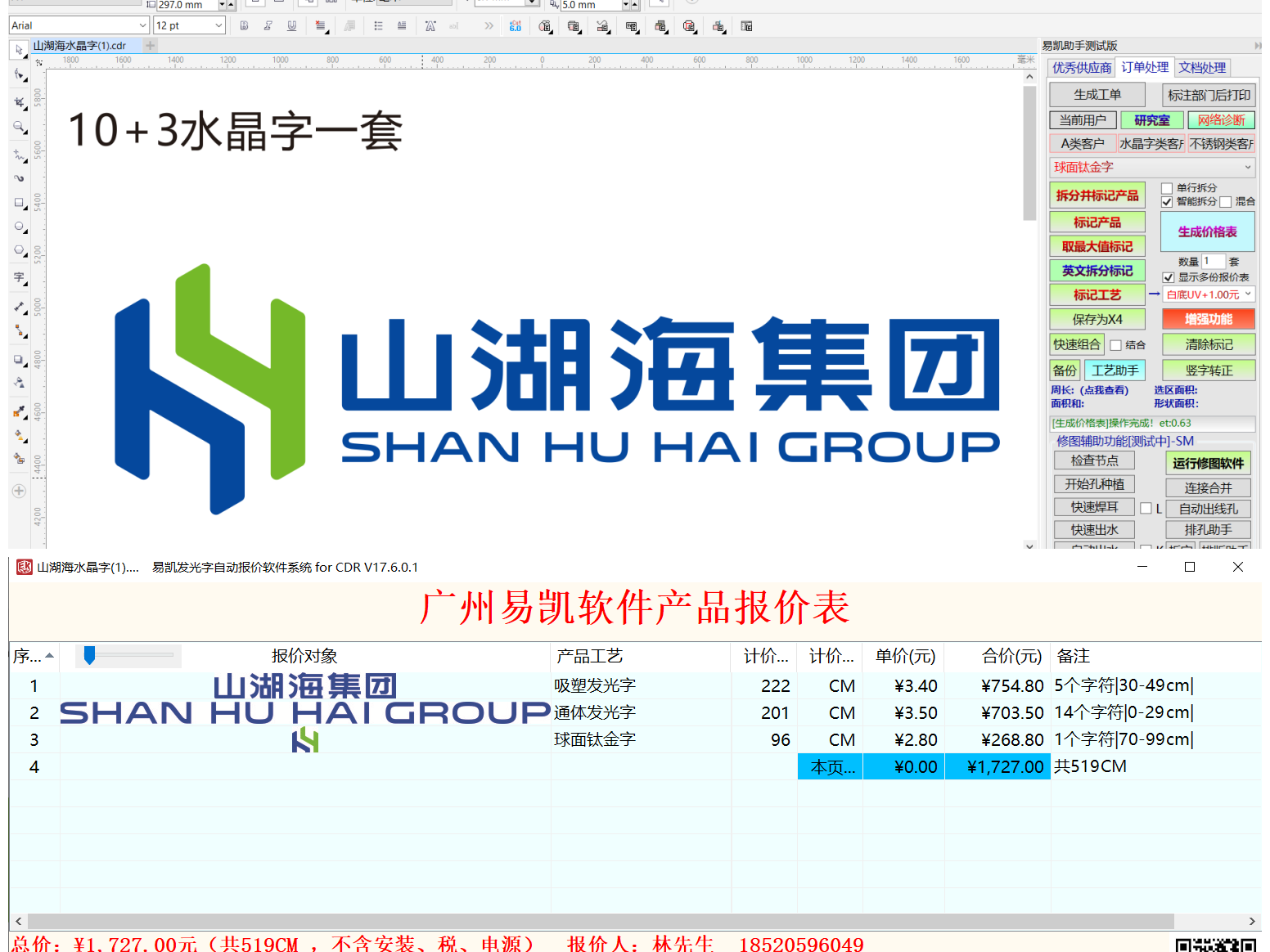This screenshot has width=1270, height=952.
Task: Select the Connector tool
Action: (x=19, y=330)
